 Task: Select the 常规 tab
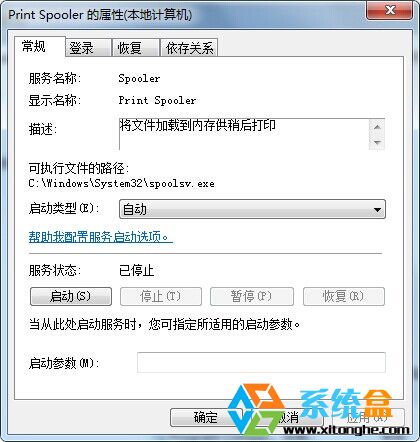39,46
